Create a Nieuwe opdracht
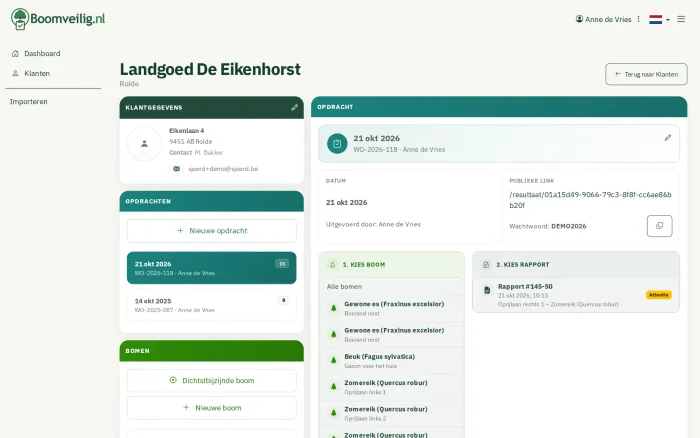 pos(212,231)
